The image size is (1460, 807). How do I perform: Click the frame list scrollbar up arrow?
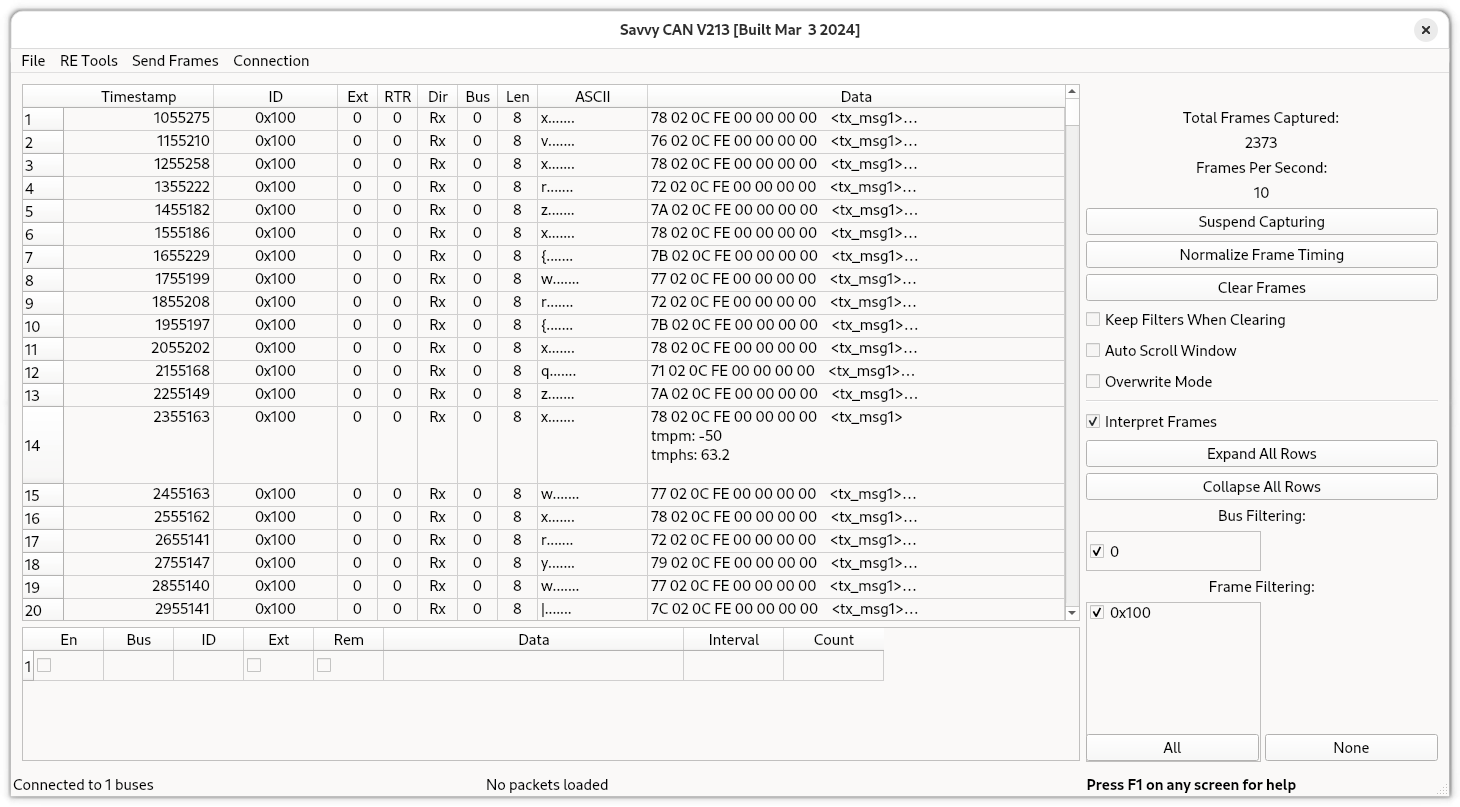click(1072, 92)
